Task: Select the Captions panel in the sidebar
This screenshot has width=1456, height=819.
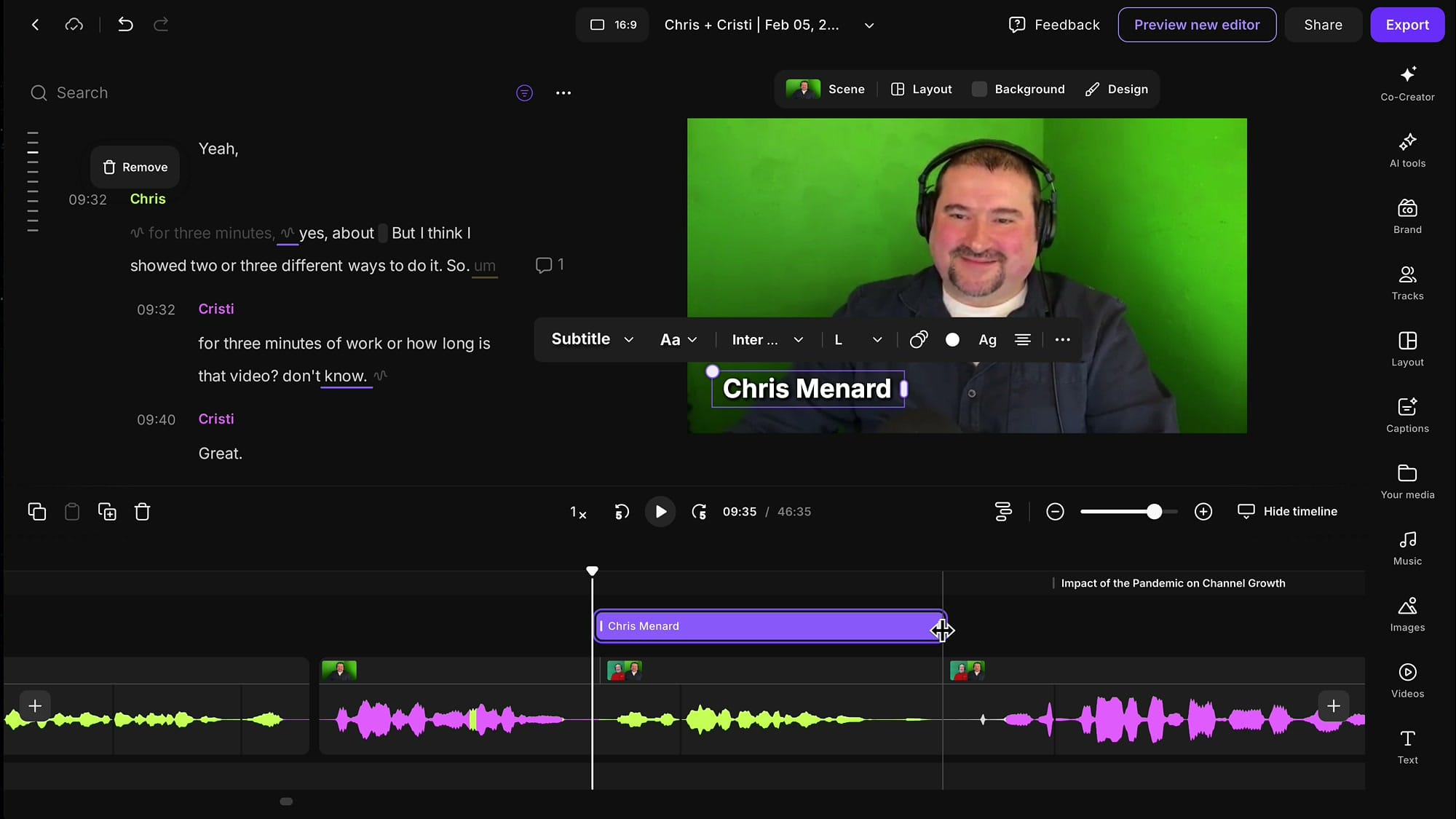Action: (1406, 415)
